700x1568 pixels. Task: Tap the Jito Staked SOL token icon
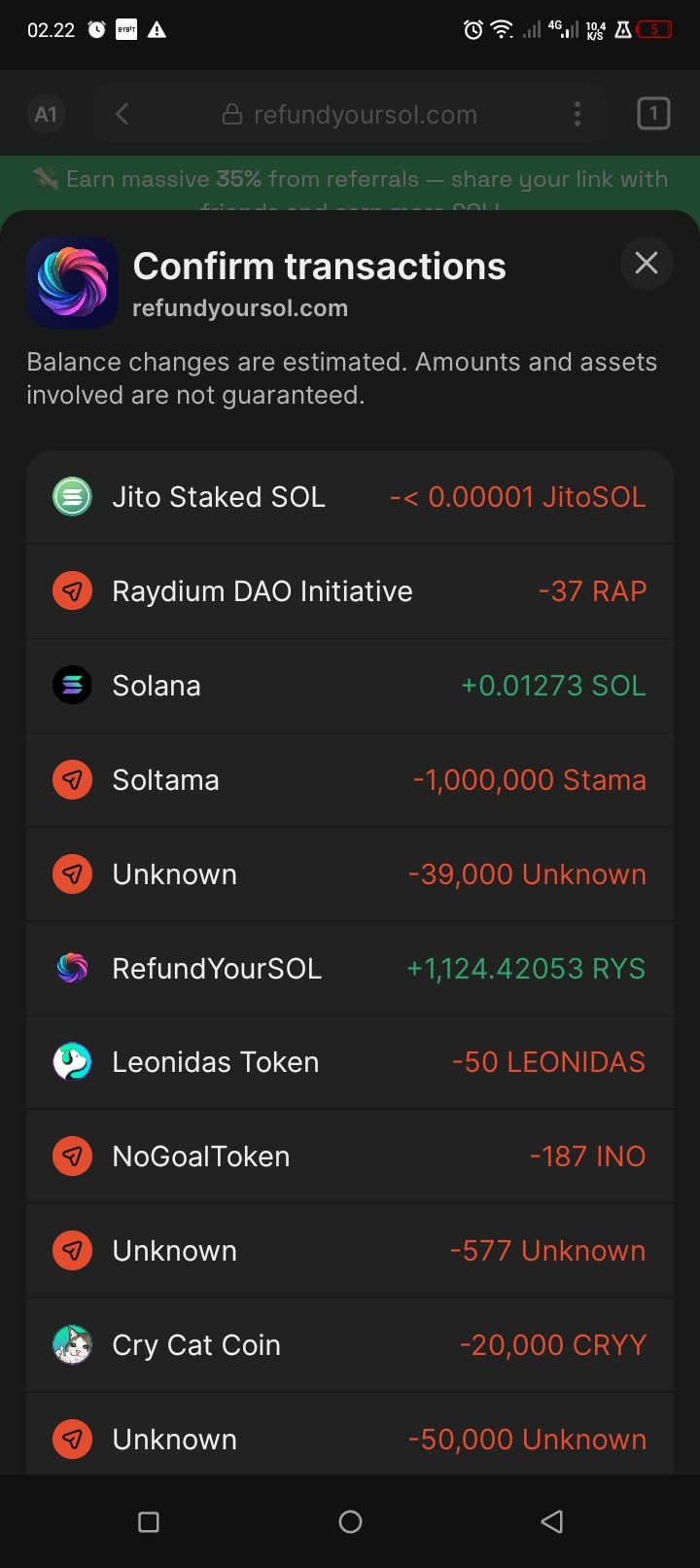coord(72,497)
